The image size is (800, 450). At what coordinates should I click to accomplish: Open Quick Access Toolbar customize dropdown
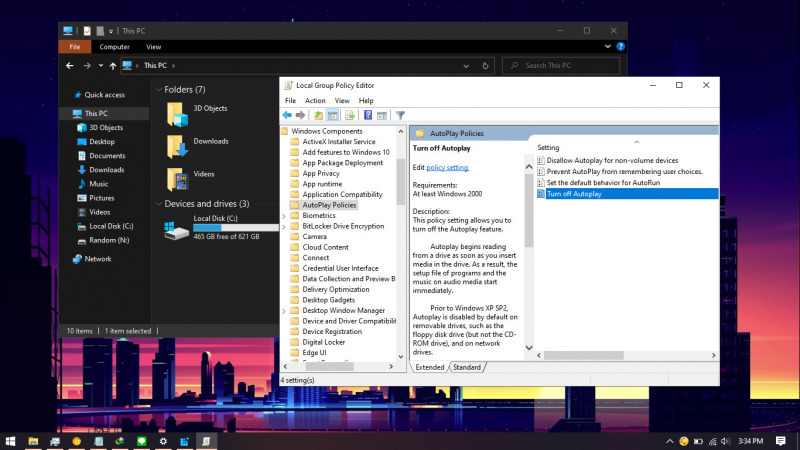point(111,31)
